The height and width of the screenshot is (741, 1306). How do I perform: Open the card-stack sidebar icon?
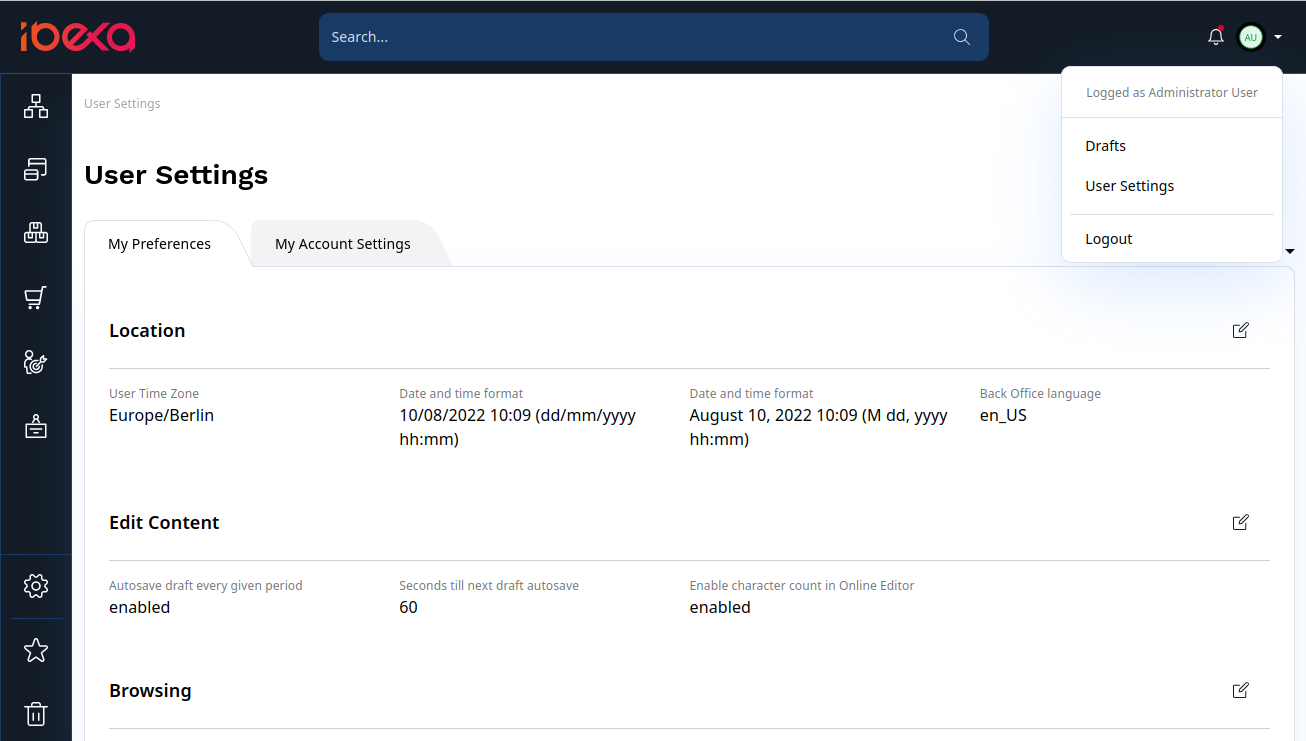click(x=36, y=169)
